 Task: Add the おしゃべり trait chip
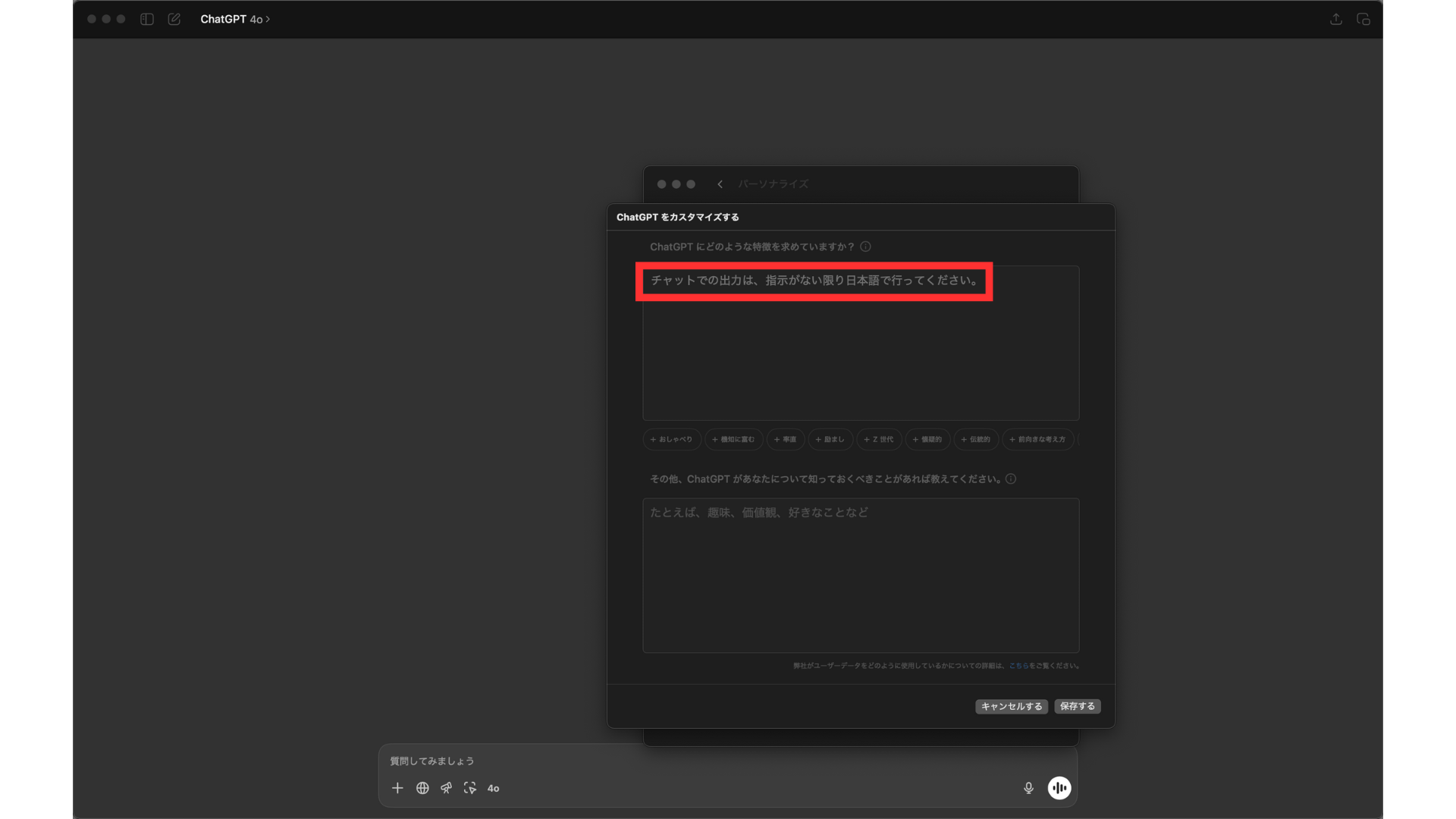(672, 439)
